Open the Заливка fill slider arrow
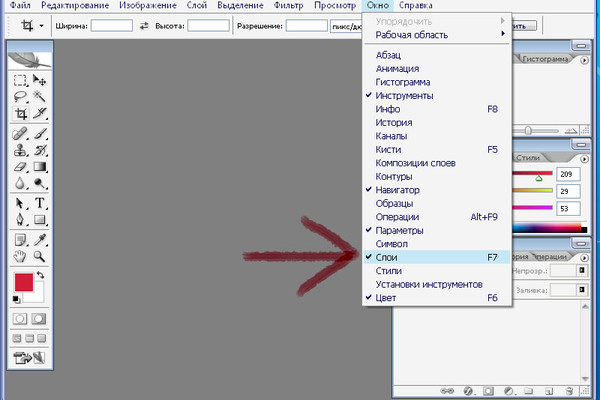Image resolution: width=600 pixels, height=400 pixels. tap(582, 290)
